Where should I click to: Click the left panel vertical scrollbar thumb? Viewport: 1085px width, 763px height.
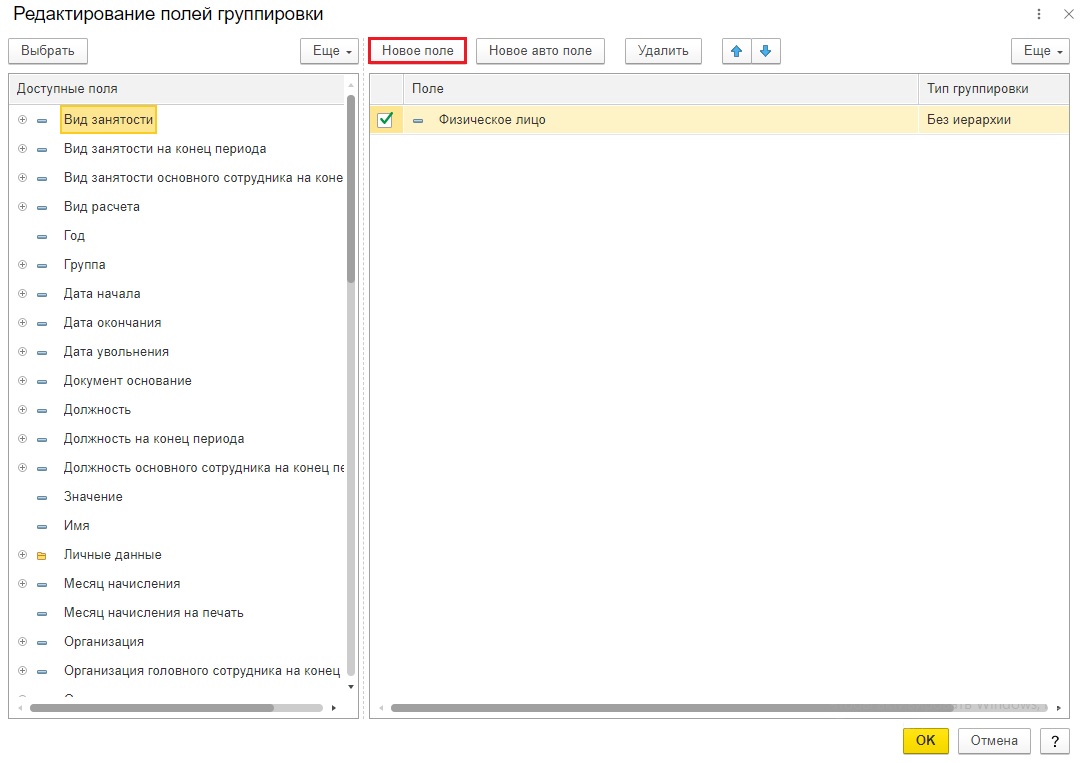pyautogui.click(x=351, y=190)
